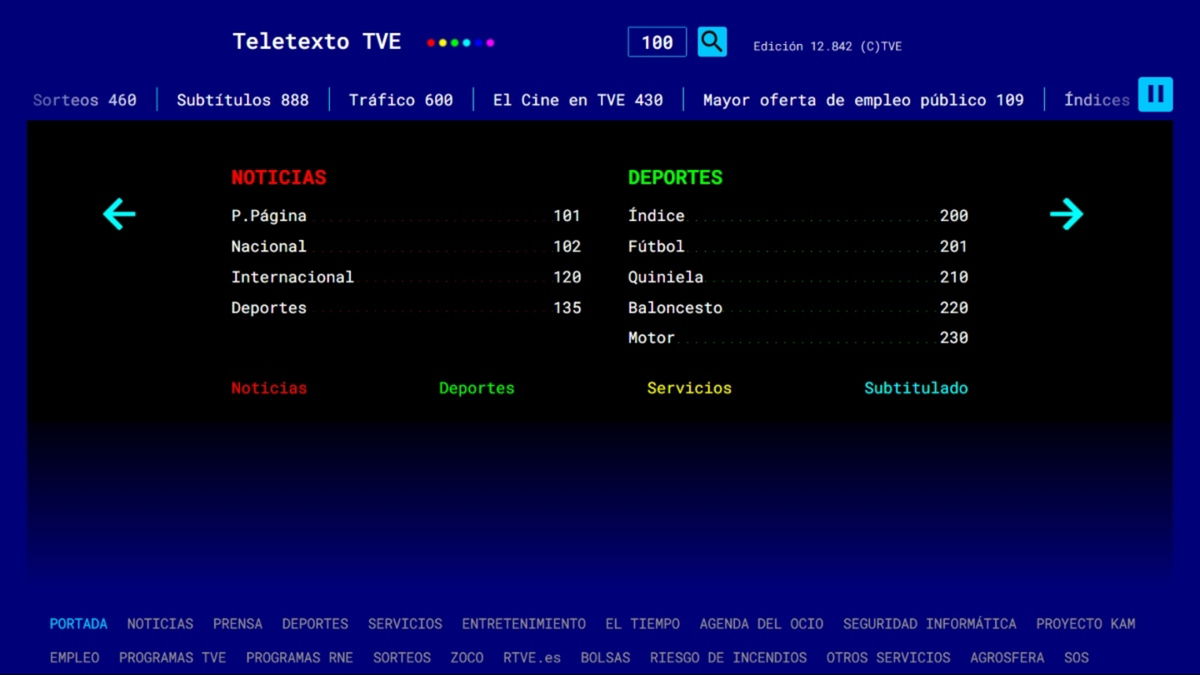1200x675 pixels.
Task: Go to next page via right arrow
Action: point(1067,214)
